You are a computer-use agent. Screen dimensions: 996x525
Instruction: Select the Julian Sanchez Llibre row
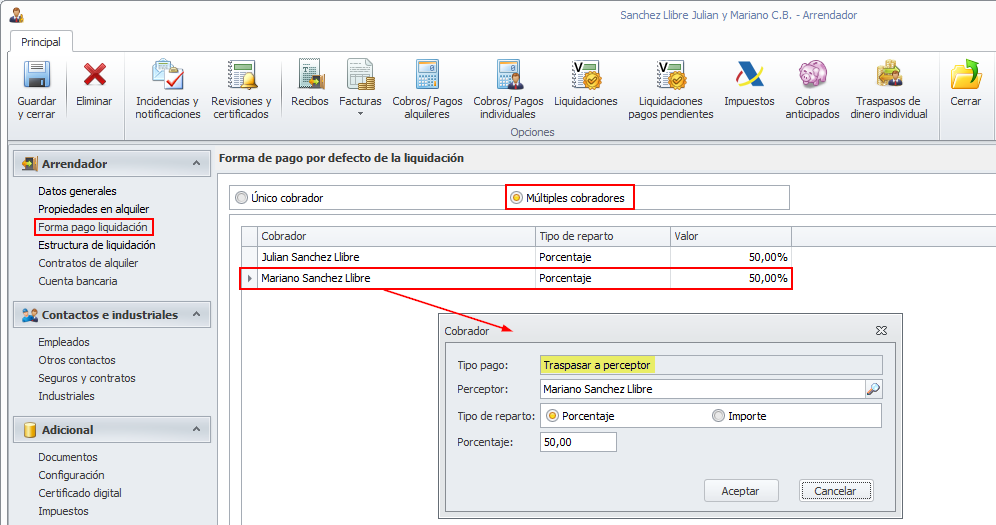click(516, 257)
